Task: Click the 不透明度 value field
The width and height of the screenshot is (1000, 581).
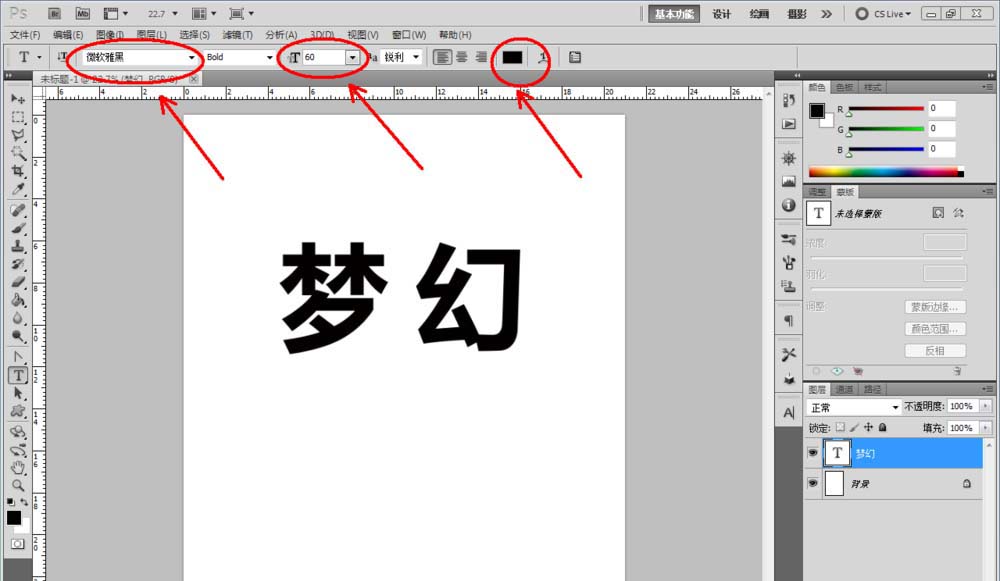Action: coord(962,407)
